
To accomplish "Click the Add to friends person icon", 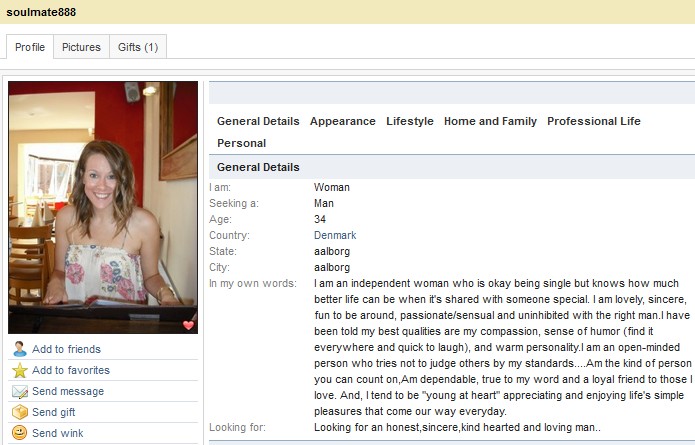I will 20,349.
